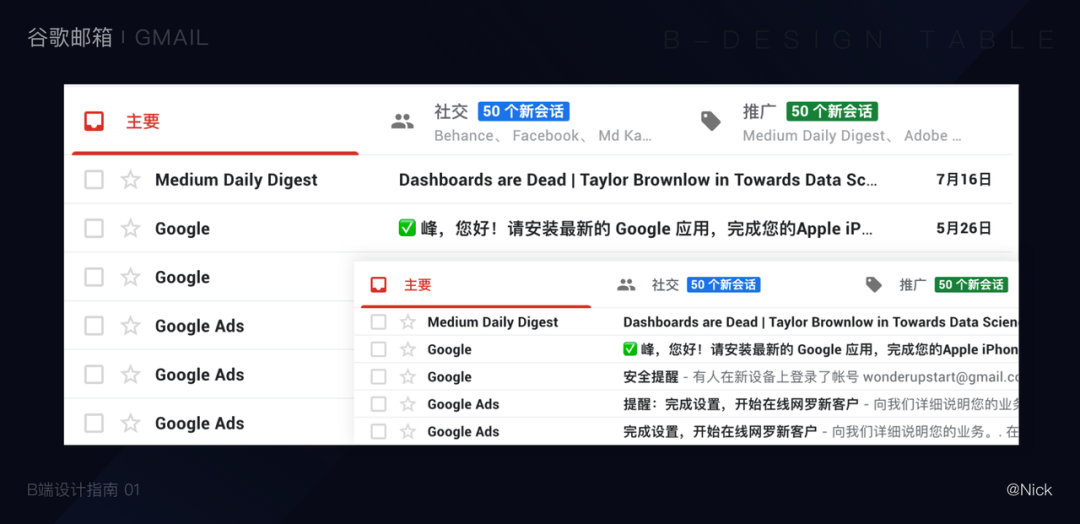Click the 'Behance、 Facebook、 Md Ka…' sender preview text

[543, 136]
